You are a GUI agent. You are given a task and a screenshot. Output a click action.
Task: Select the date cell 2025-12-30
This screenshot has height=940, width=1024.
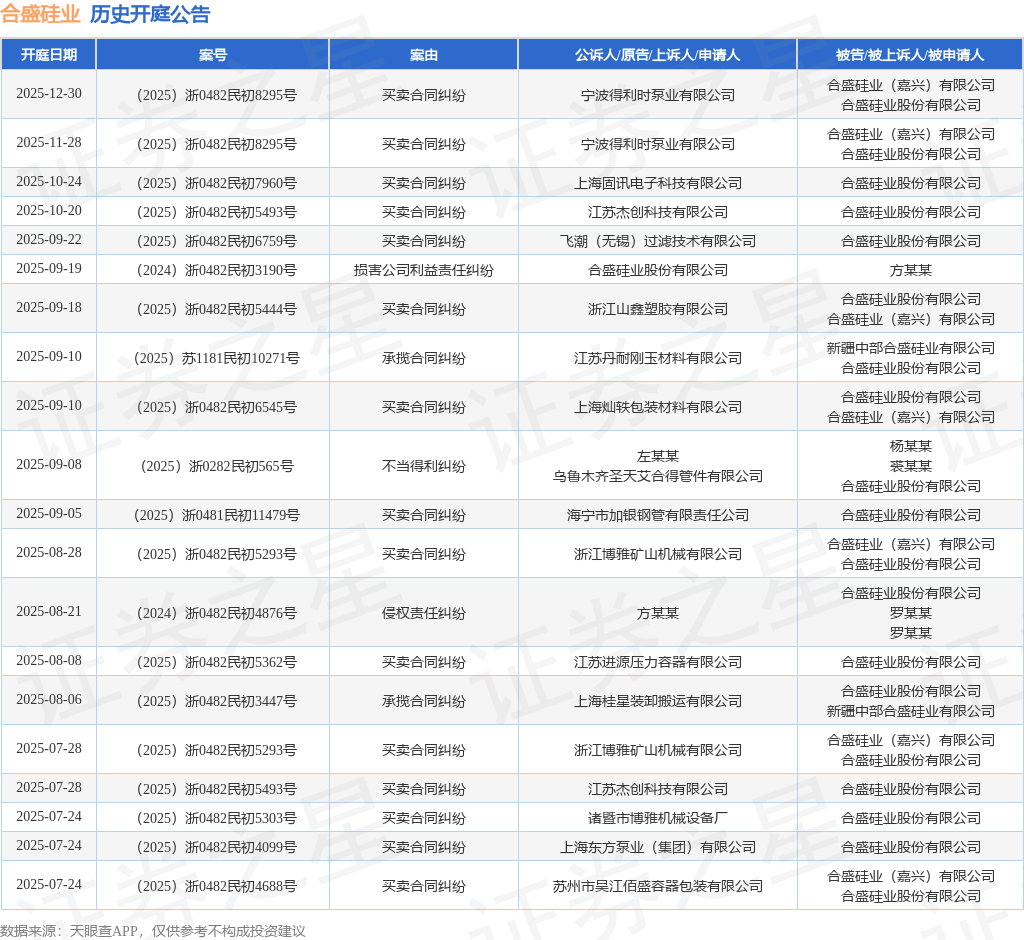[49, 93]
